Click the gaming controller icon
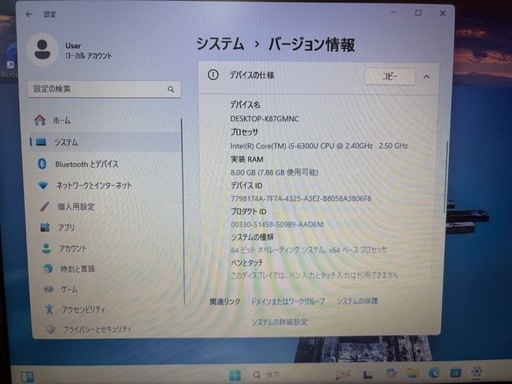Viewport: 512px width, 384px height. (x=49, y=289)
